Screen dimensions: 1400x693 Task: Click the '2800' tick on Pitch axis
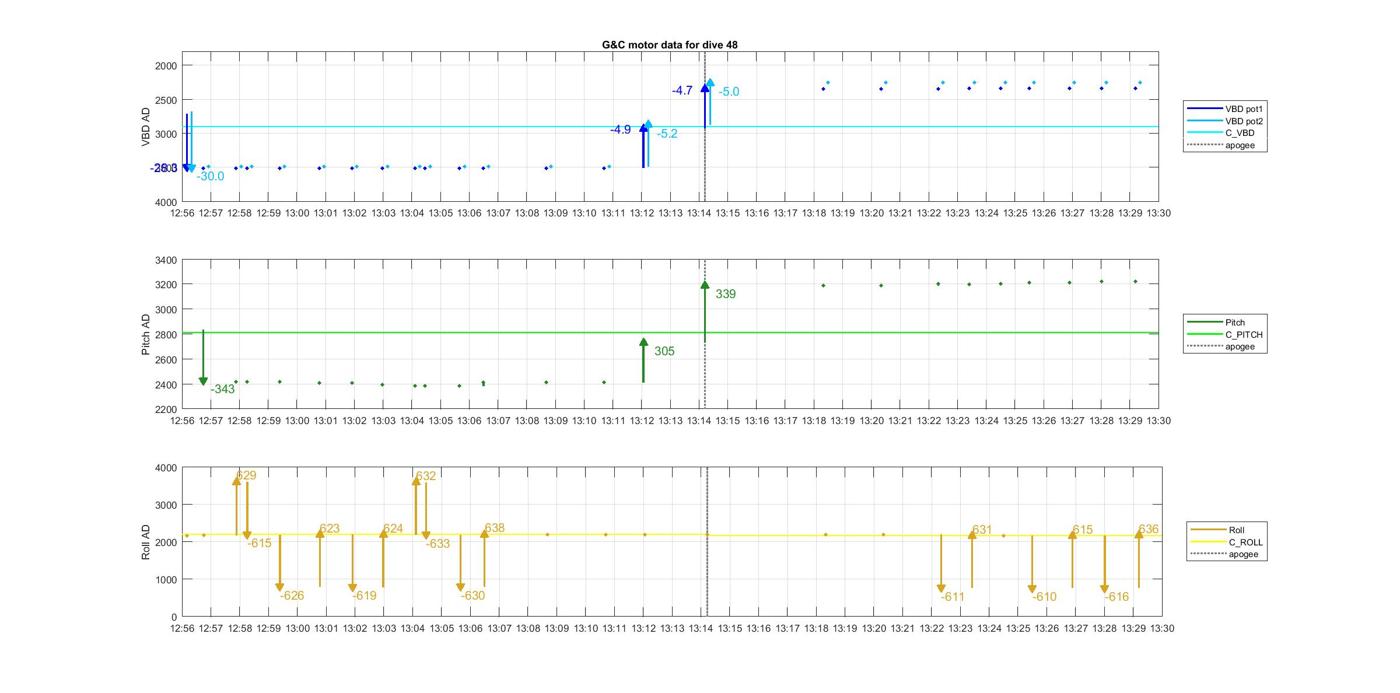pyautogui.click(x=167, y=335)
